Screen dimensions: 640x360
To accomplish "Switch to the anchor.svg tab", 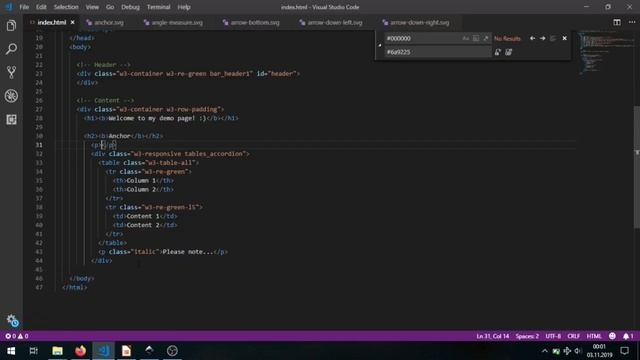I will [x=109, y=22].
